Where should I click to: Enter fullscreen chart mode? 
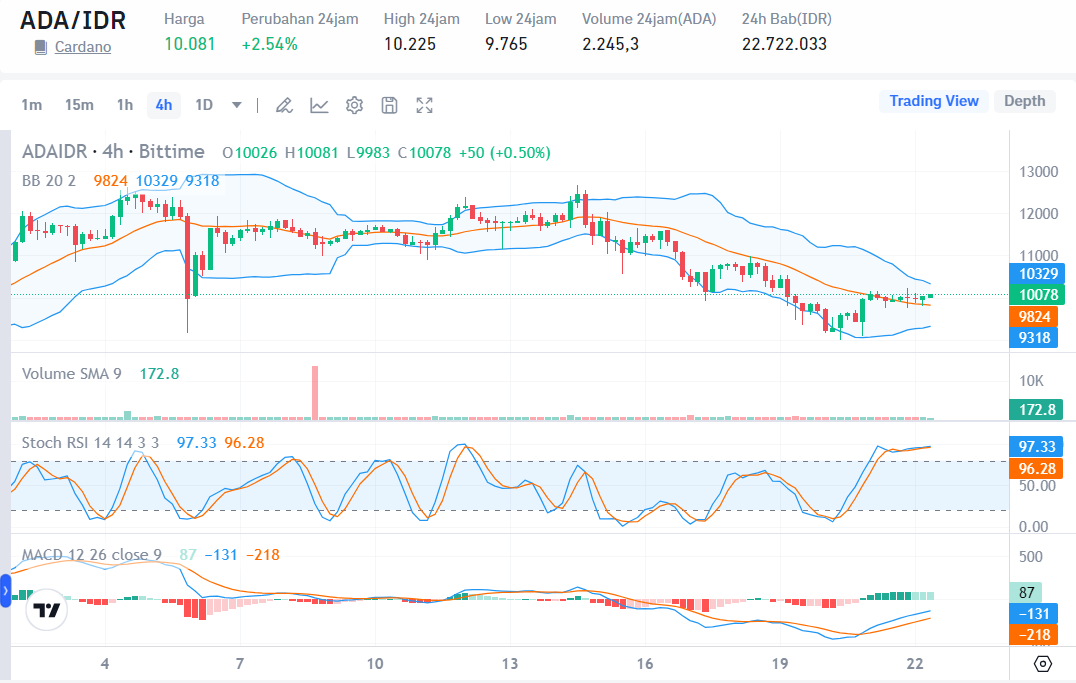424,105
